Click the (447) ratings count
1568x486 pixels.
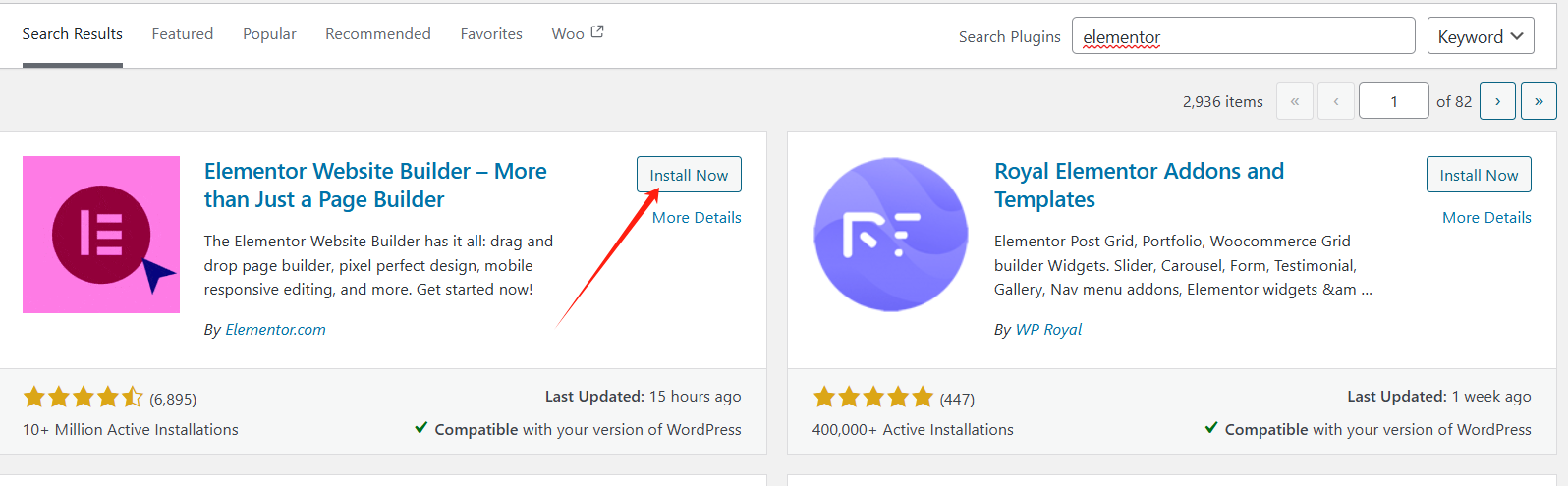pyautogui.click(x=957, y=399)
